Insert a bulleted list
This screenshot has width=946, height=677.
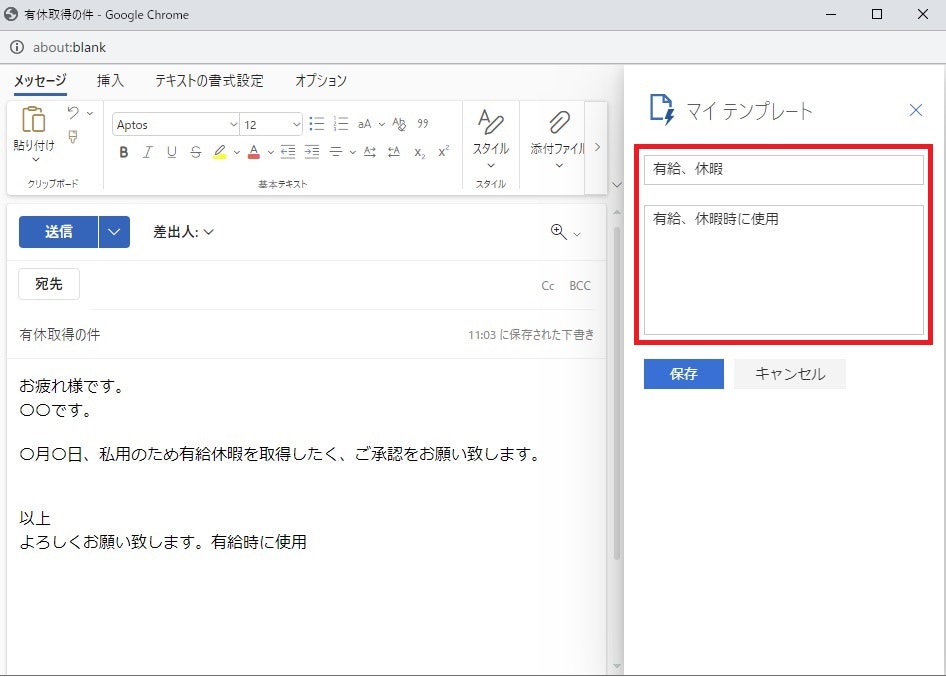pos(316,124)
